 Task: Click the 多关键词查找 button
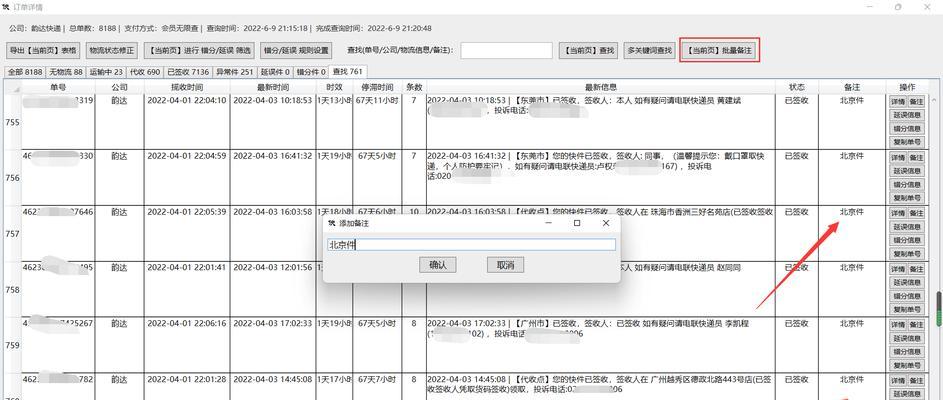pos(649,51)
